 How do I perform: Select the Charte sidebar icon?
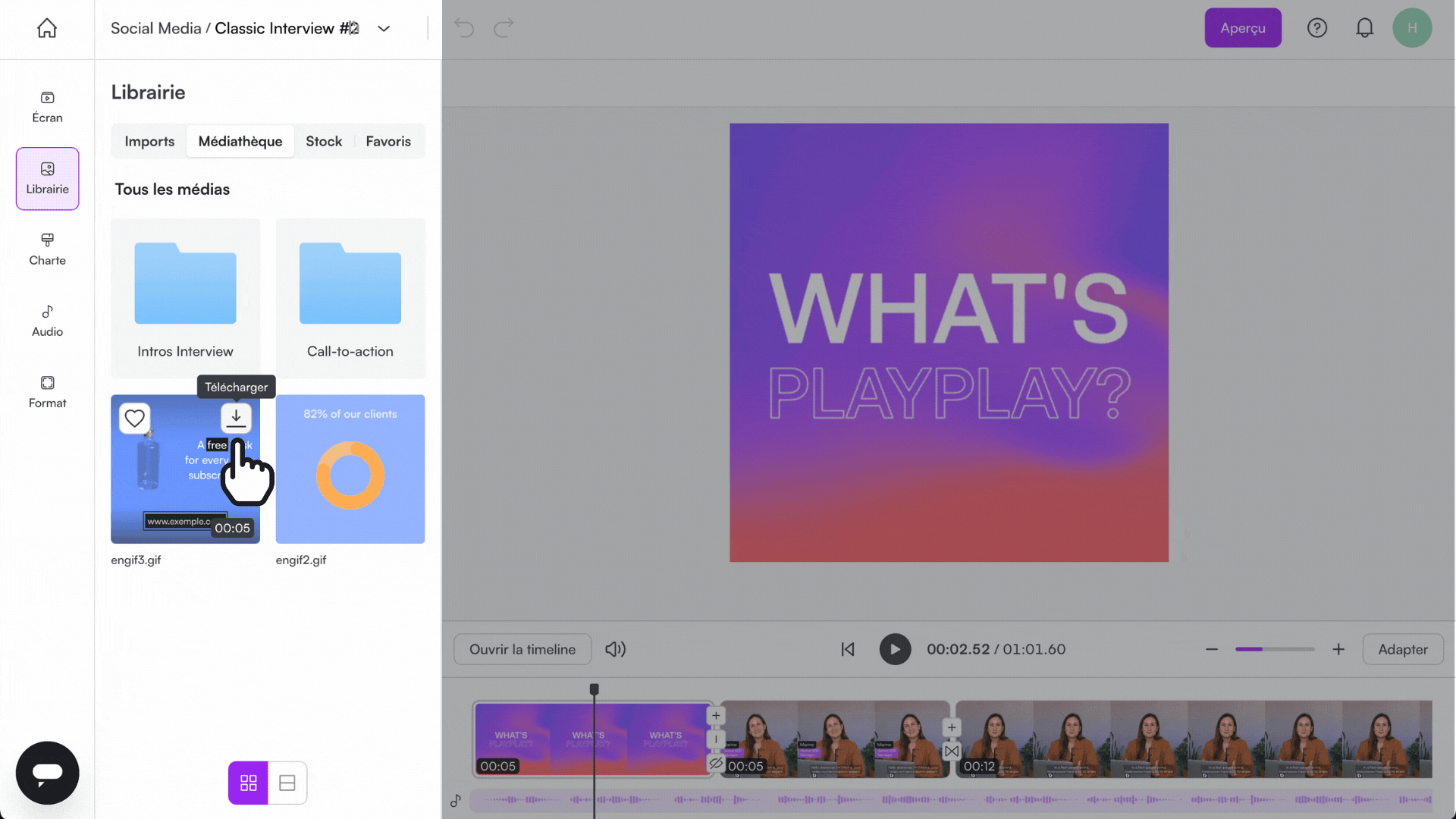tap(47, 249)
